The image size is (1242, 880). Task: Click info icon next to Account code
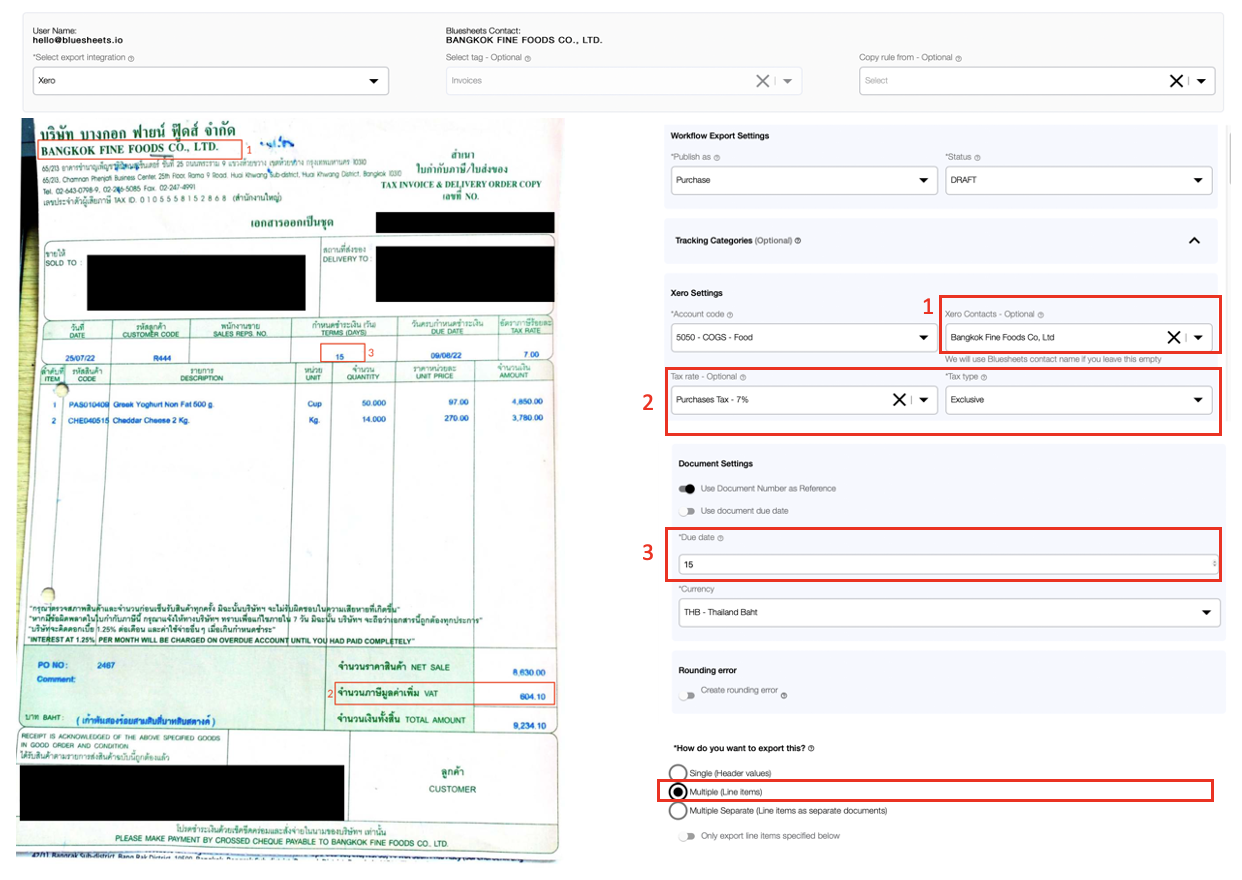coord(730,315)
